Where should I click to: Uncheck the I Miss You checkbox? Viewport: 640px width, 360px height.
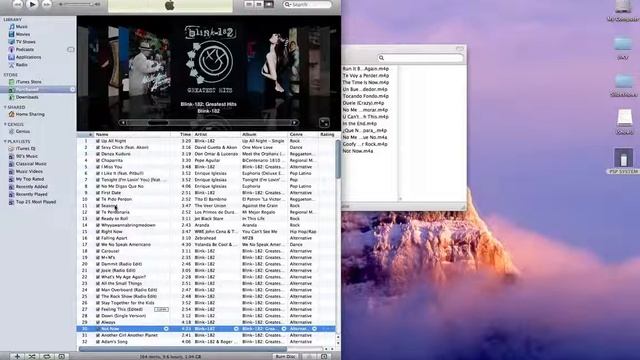click(98, 167)
